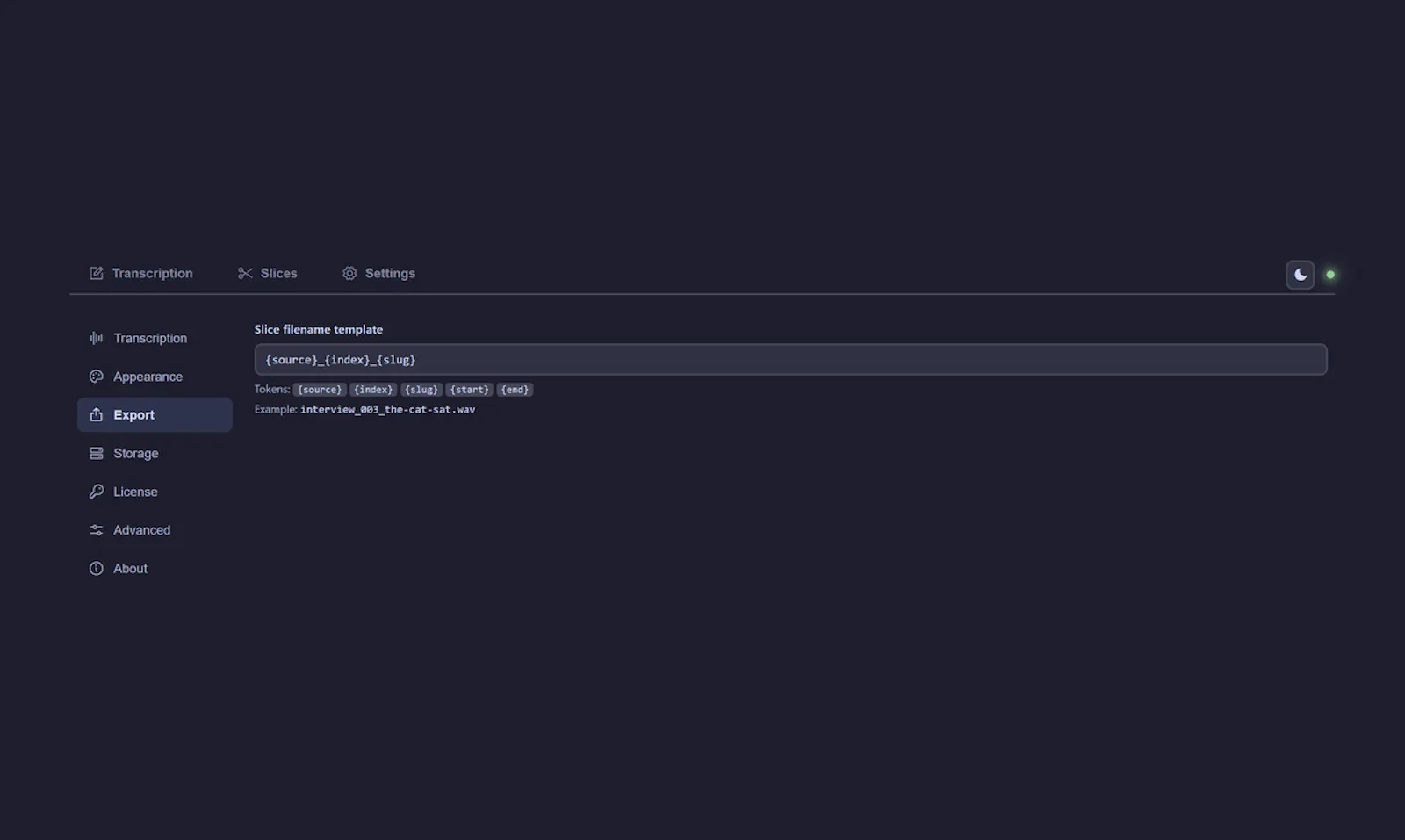Select Appearance in the sidebar
Viewport: 1405px width, 840px height.
155,377
